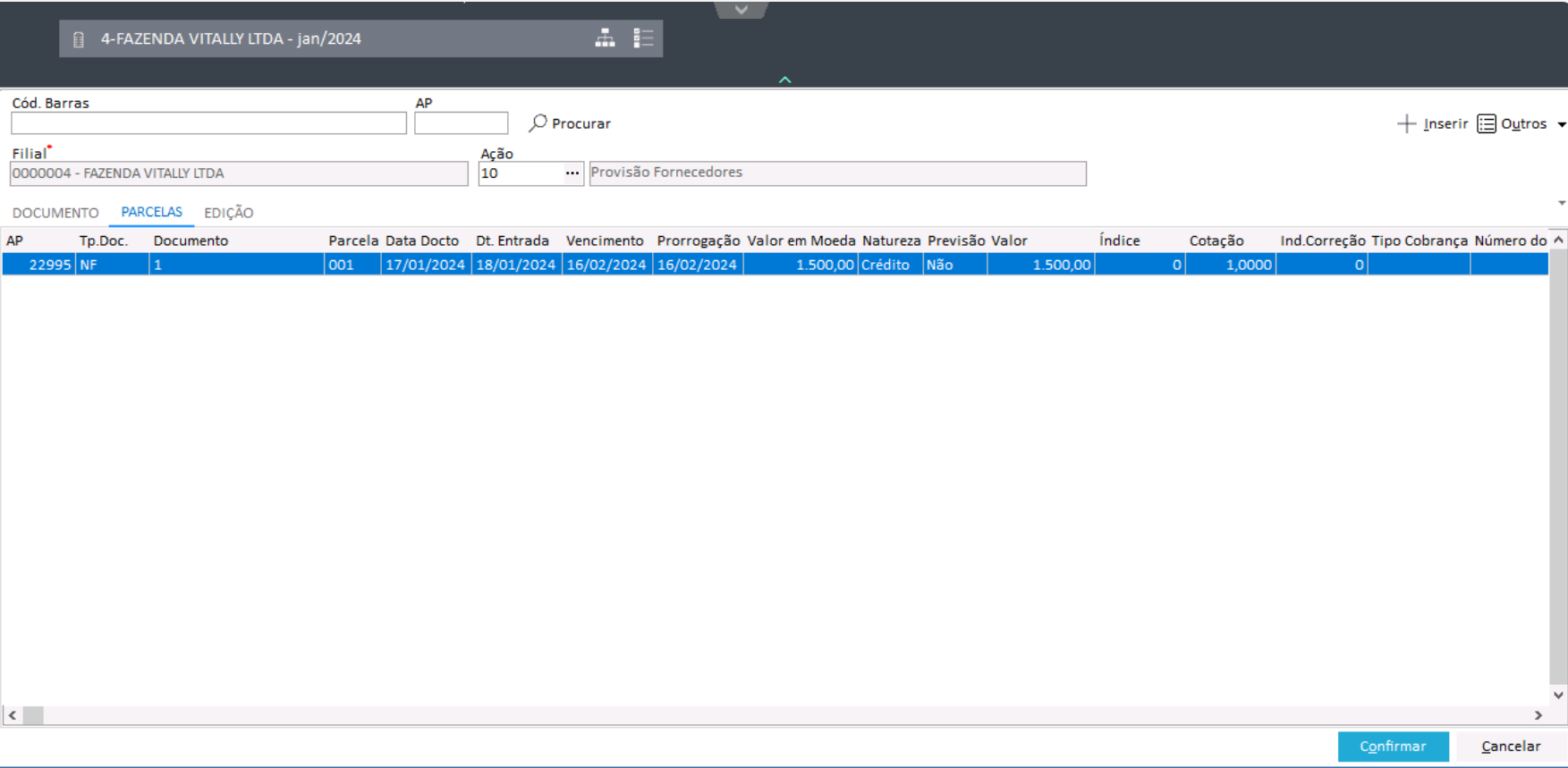Click the Parcela cell 001
The height and width of the screenshot is (768, 1568).
tap(352, 265)
